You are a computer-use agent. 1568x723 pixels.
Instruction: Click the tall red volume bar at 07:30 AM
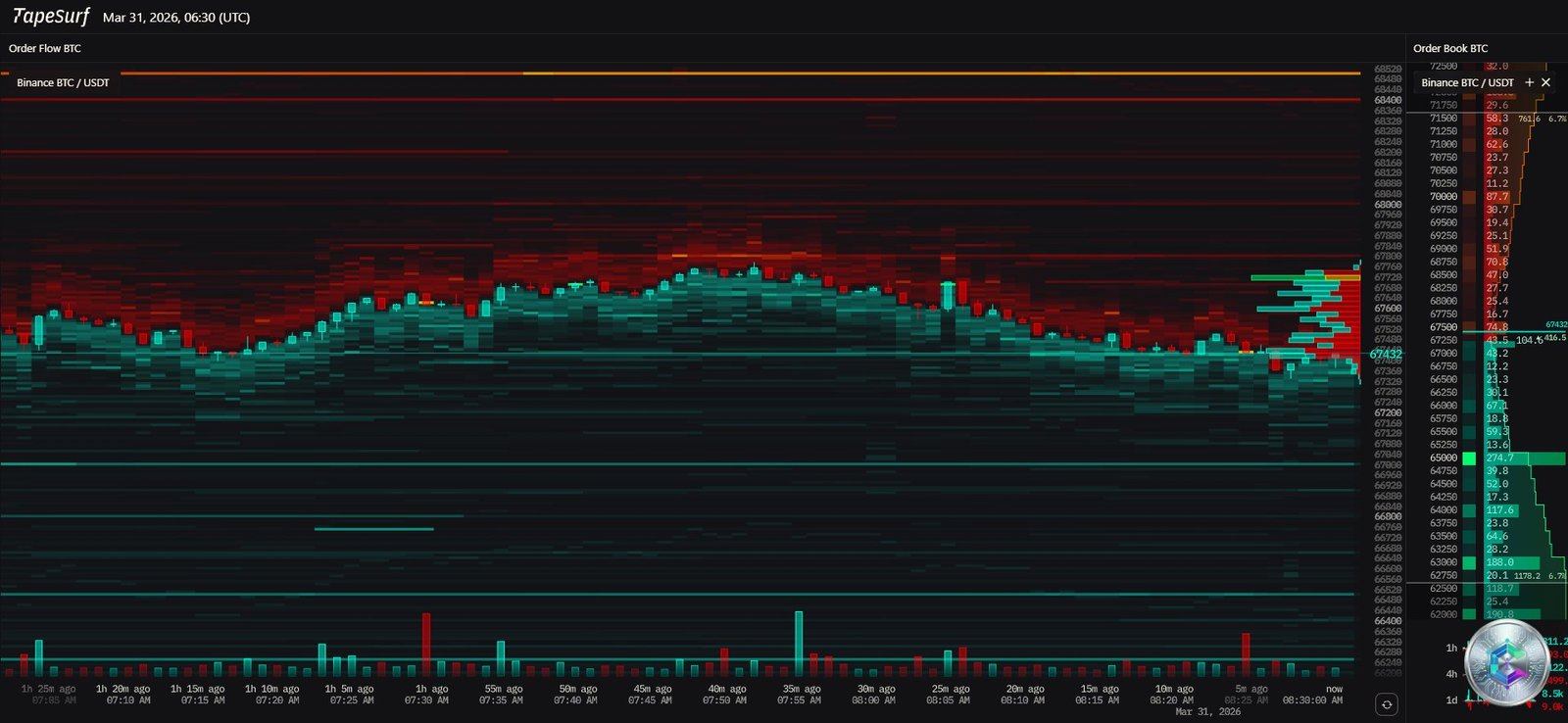(x=426, y=645)
